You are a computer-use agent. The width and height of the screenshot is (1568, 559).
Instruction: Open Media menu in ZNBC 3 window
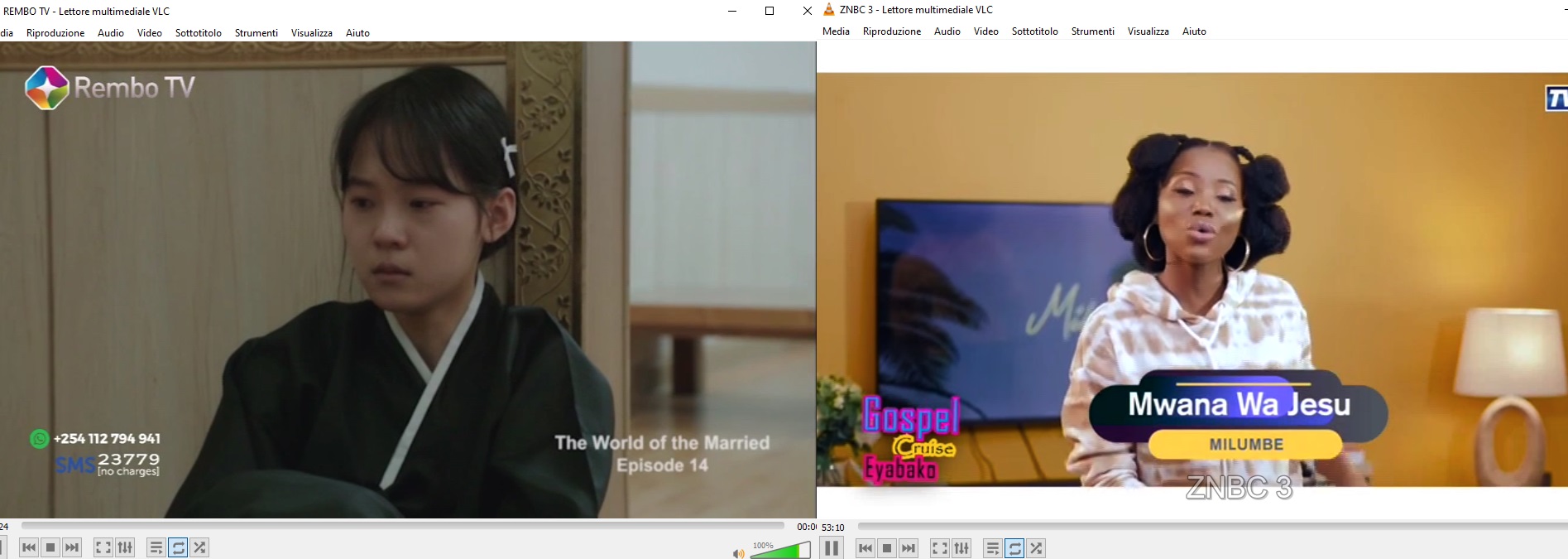click(836, 31)
